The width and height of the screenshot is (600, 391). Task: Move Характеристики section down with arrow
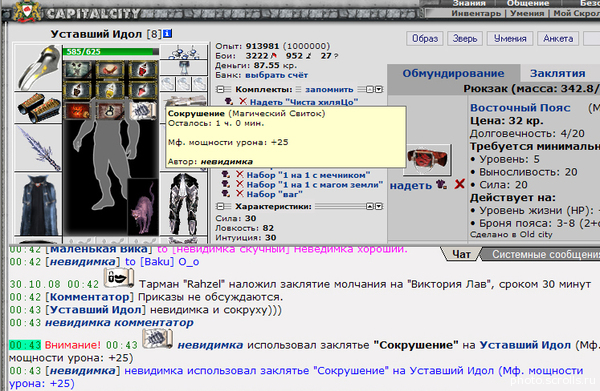pyautogui.click(x=378, y=207)
